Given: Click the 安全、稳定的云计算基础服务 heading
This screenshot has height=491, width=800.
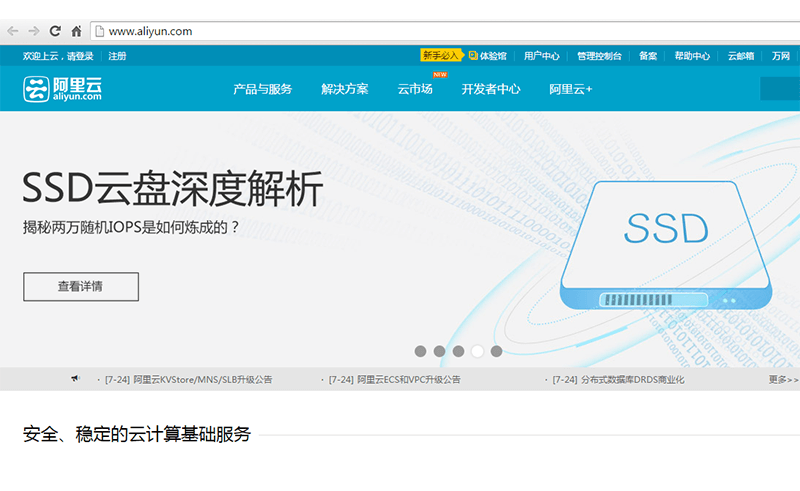Looking at the screenshot, I should 137,434.
